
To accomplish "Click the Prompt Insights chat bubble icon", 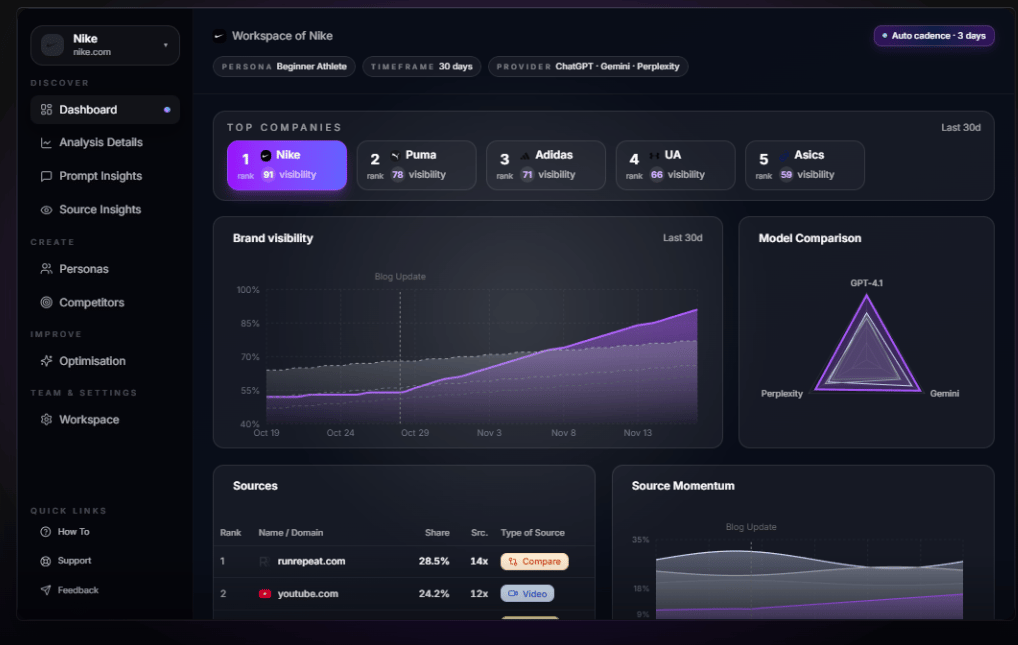I will point(46,176).
